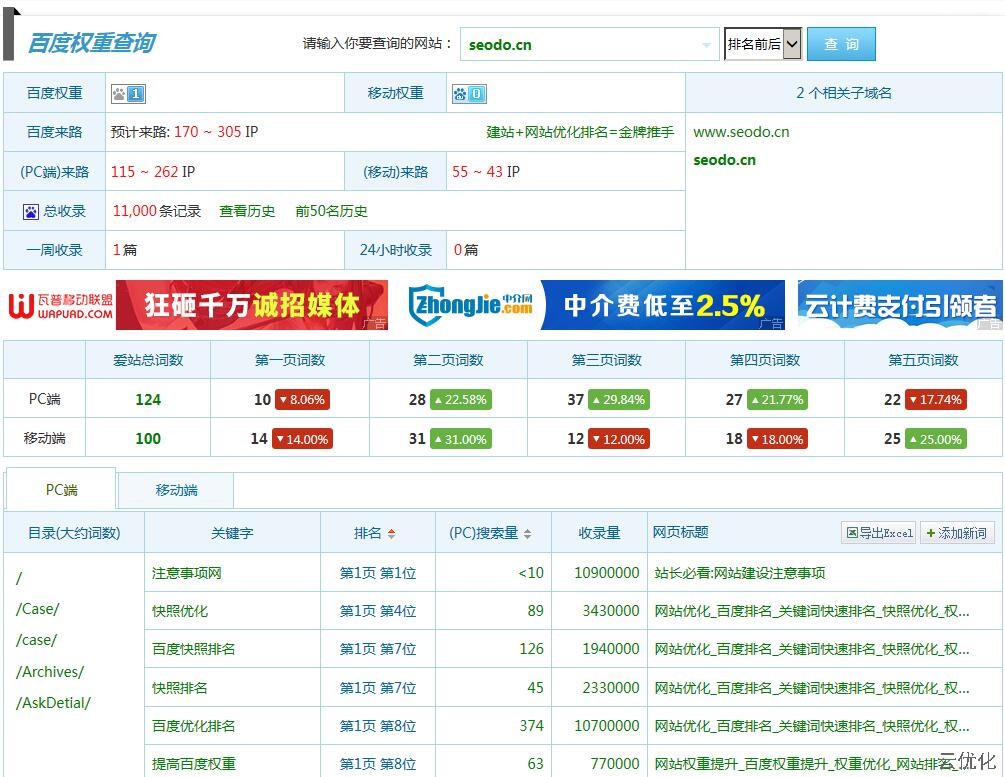Open the 查看历史 link
The image size is (1005, 777).
point(247,212)
